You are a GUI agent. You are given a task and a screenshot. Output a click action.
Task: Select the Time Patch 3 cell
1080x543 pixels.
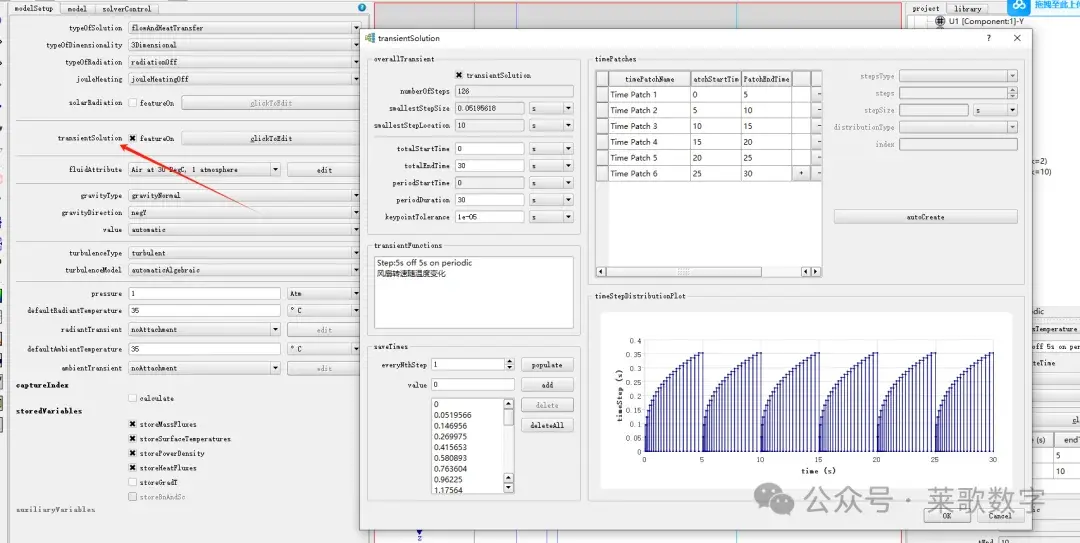point(650,126)
